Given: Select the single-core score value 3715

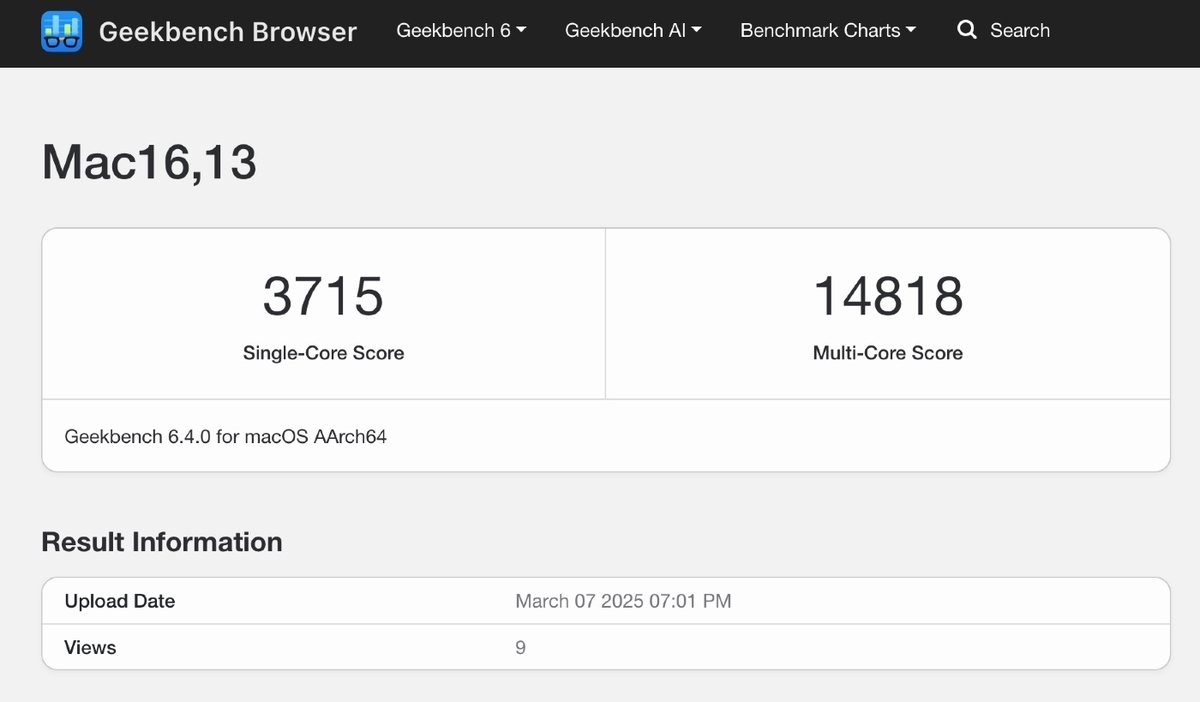Looking at the screenshot, I should (323, 296).
